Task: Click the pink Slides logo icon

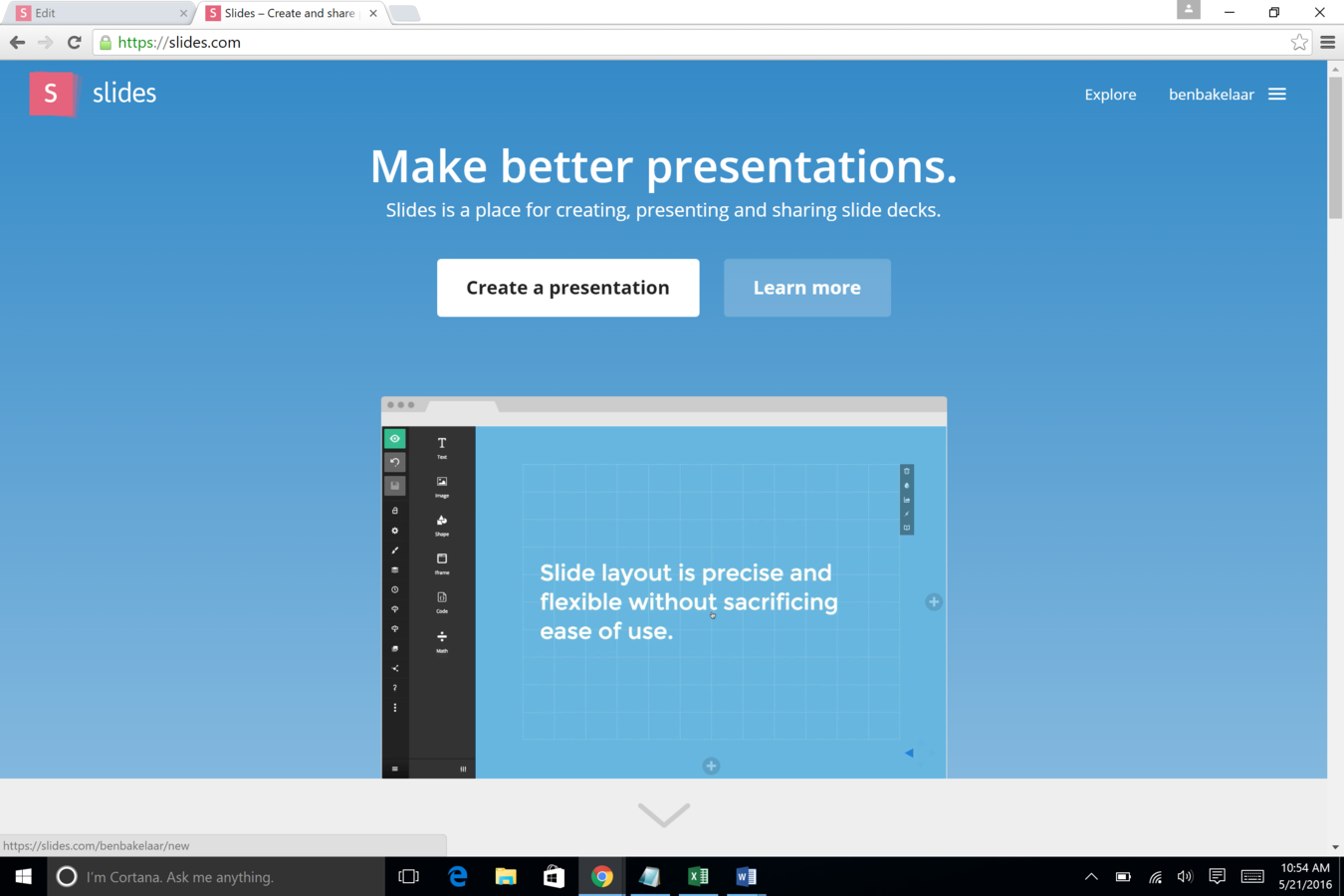Action: point(52,94)
